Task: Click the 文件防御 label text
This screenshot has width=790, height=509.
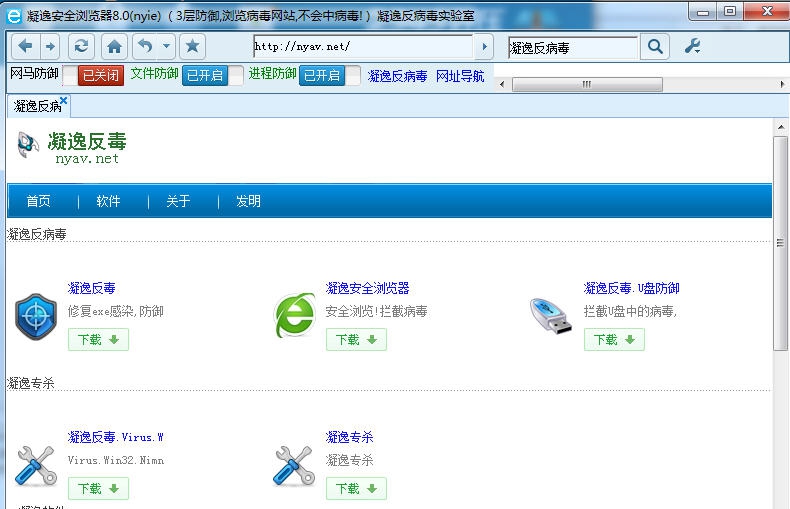Action: click(154, 74)
